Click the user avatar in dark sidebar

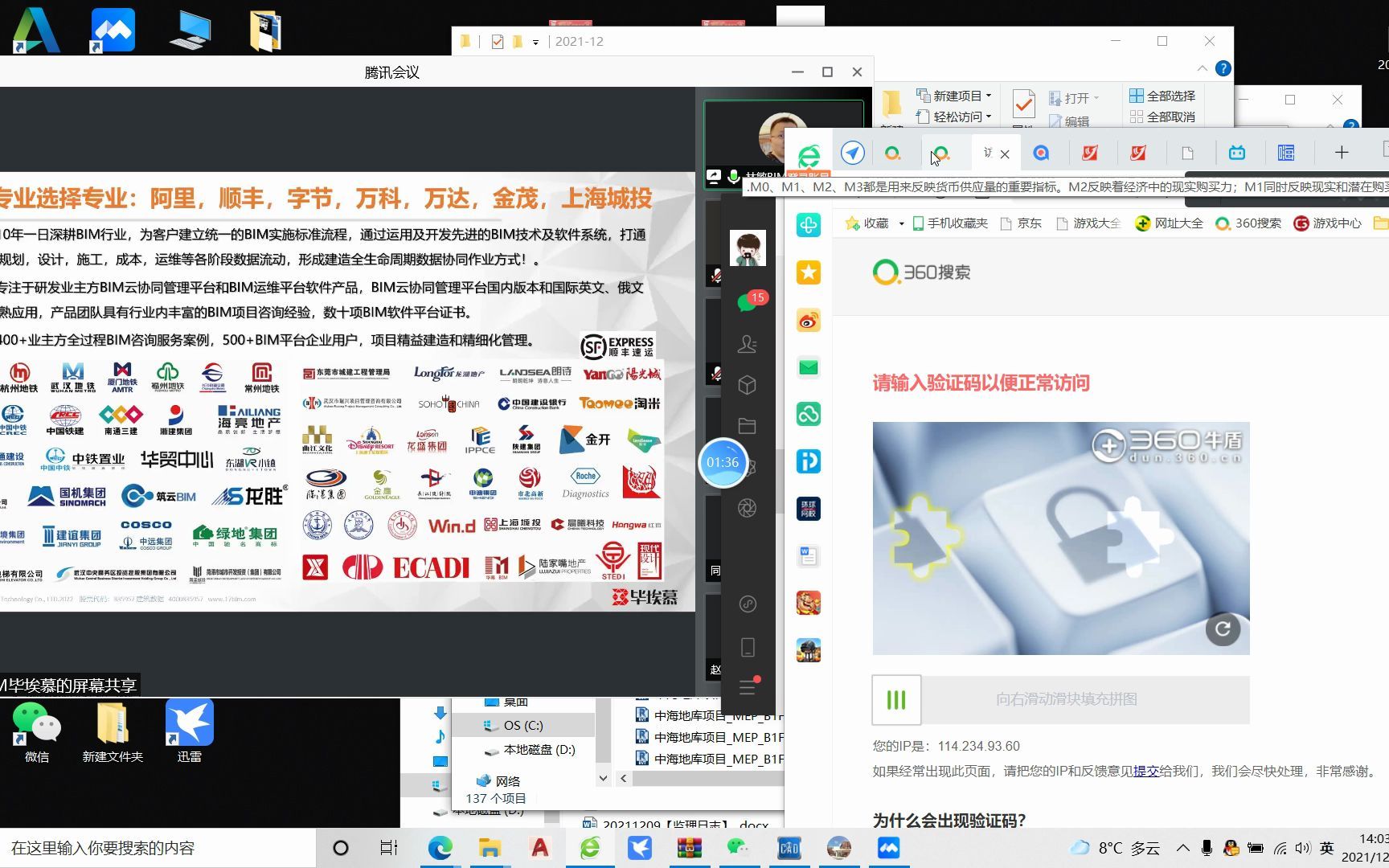748,248
